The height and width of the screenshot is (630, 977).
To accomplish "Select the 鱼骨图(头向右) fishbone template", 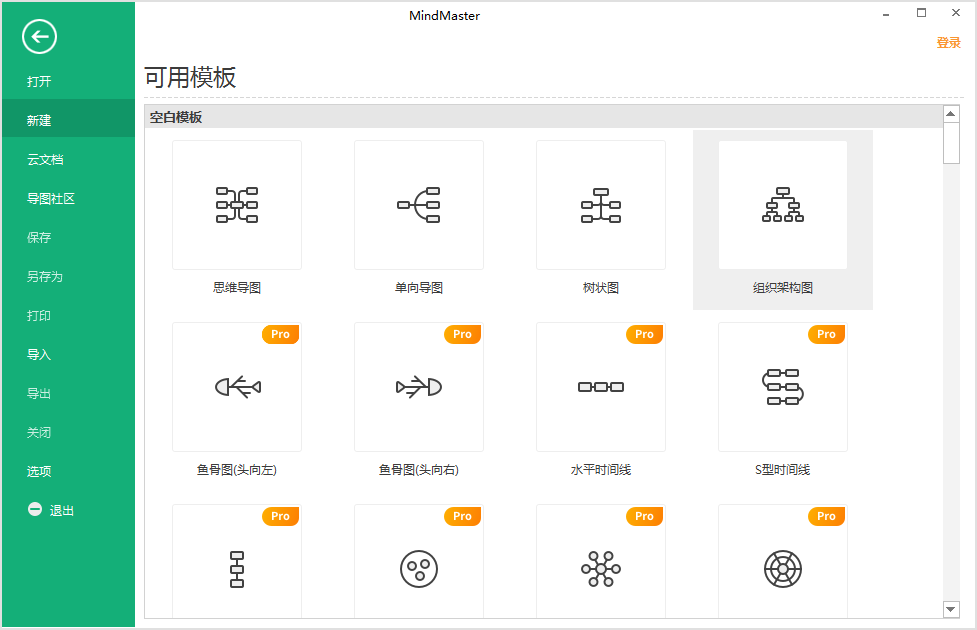I will (x=419, y=387).
